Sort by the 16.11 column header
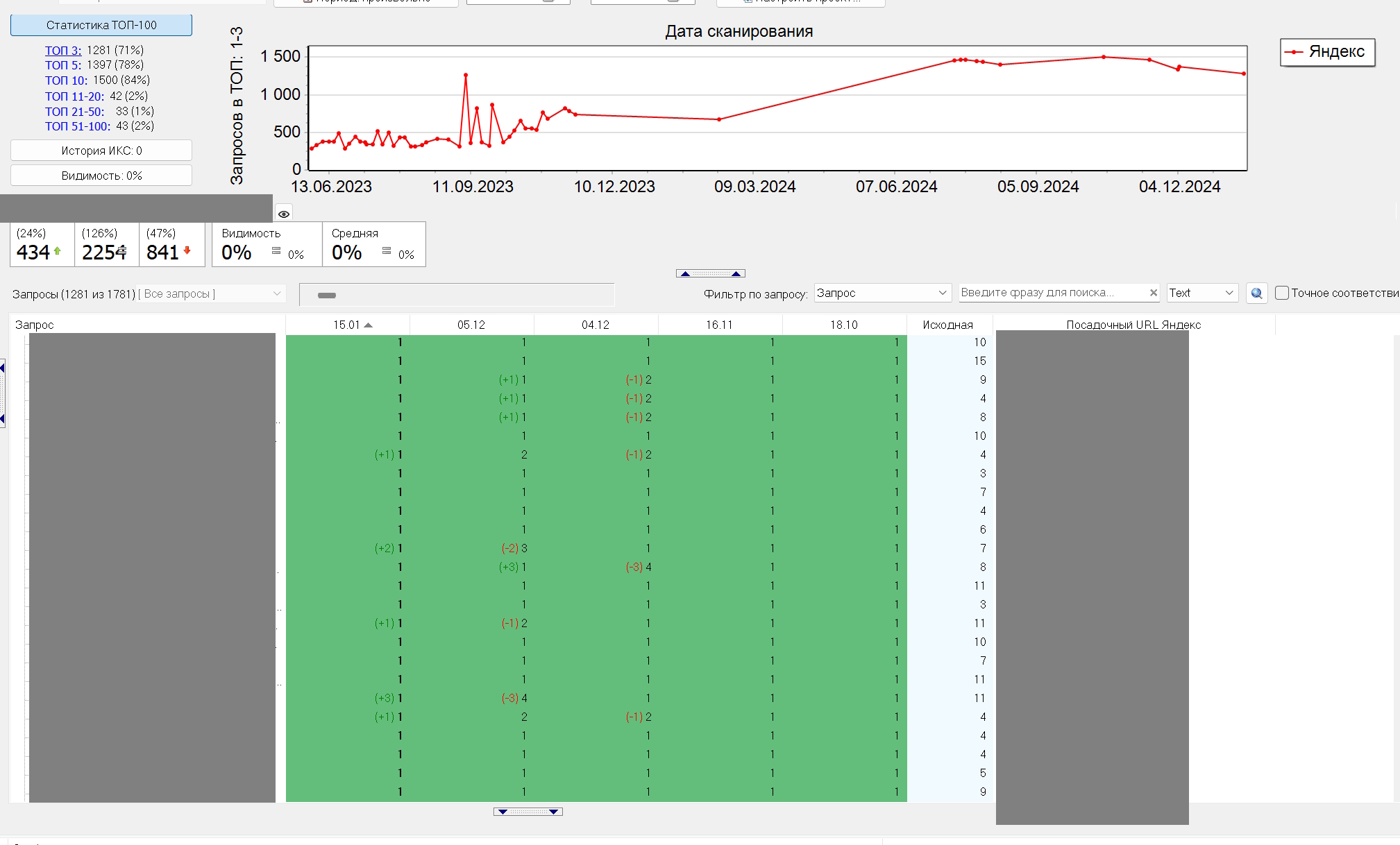Screen dimensions: 1400x845 (x=720, y=325)
